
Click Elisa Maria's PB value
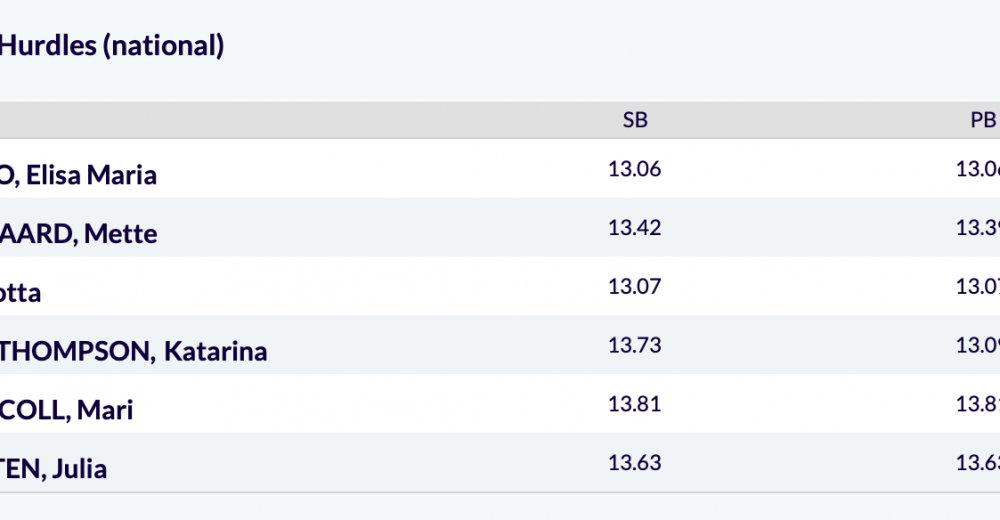click(979, 169)
